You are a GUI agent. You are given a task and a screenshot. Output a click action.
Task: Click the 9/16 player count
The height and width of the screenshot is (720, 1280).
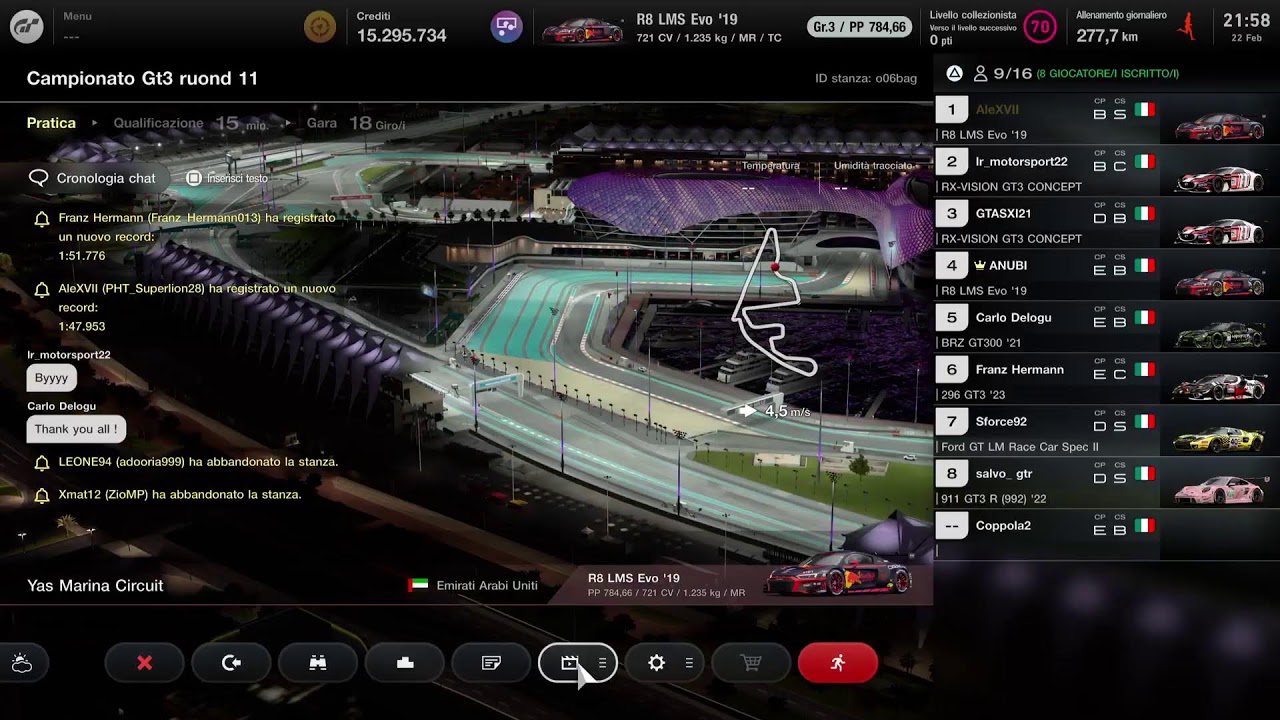[x=1012, y=73]
